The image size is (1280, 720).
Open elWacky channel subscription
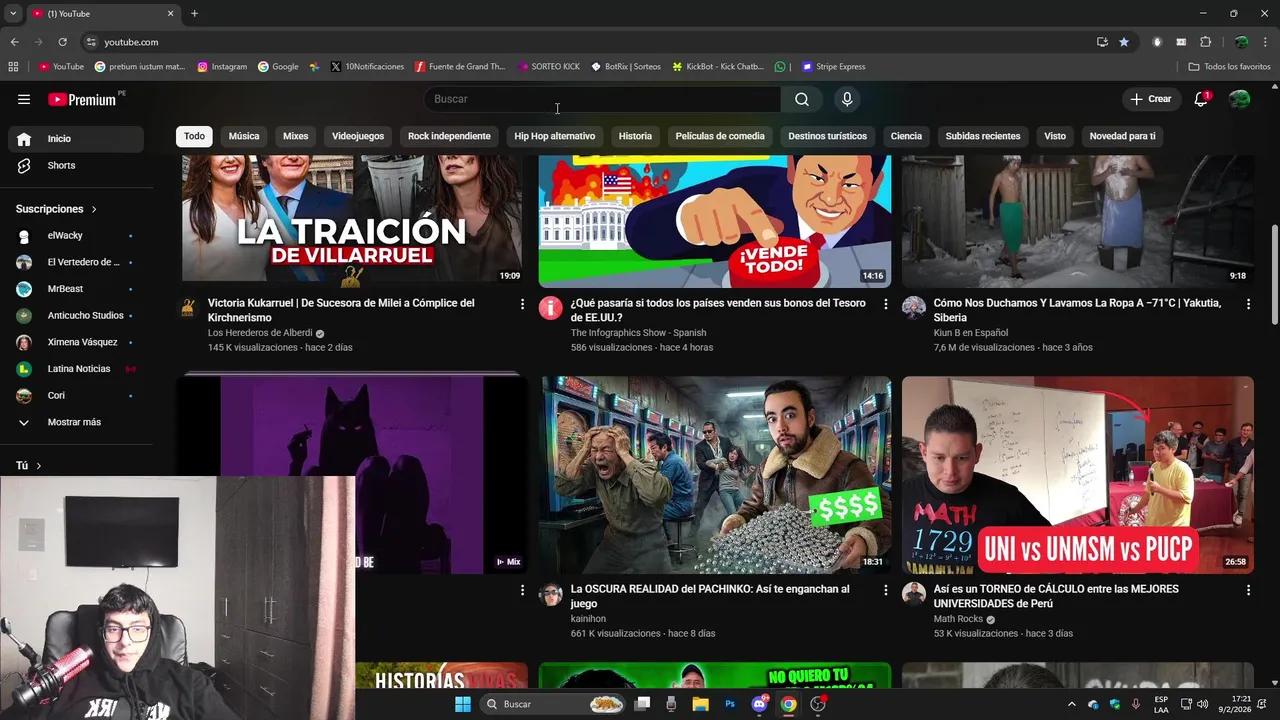pyautogui.click(x=76, y=235)
